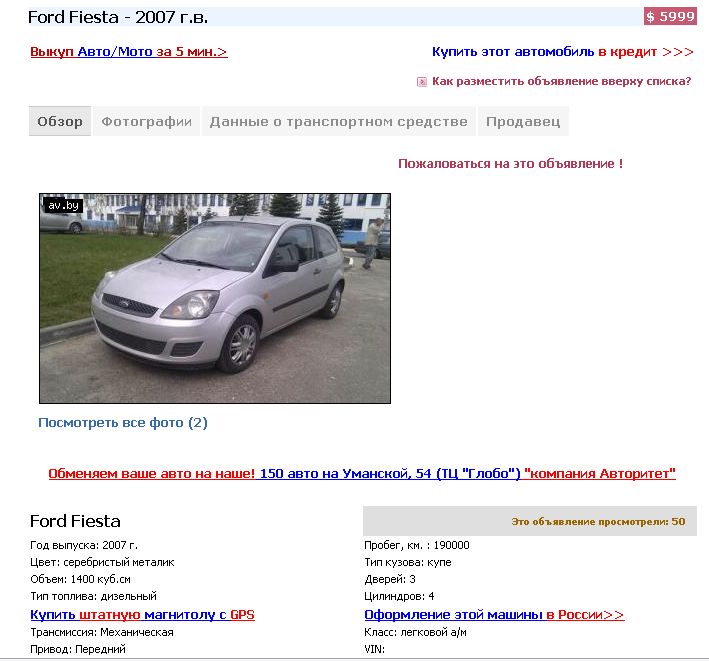Open "Обменяем ваше авто на наше!" ad link
The width and height of the screenshot is (709, 661).
pos(151,473)
